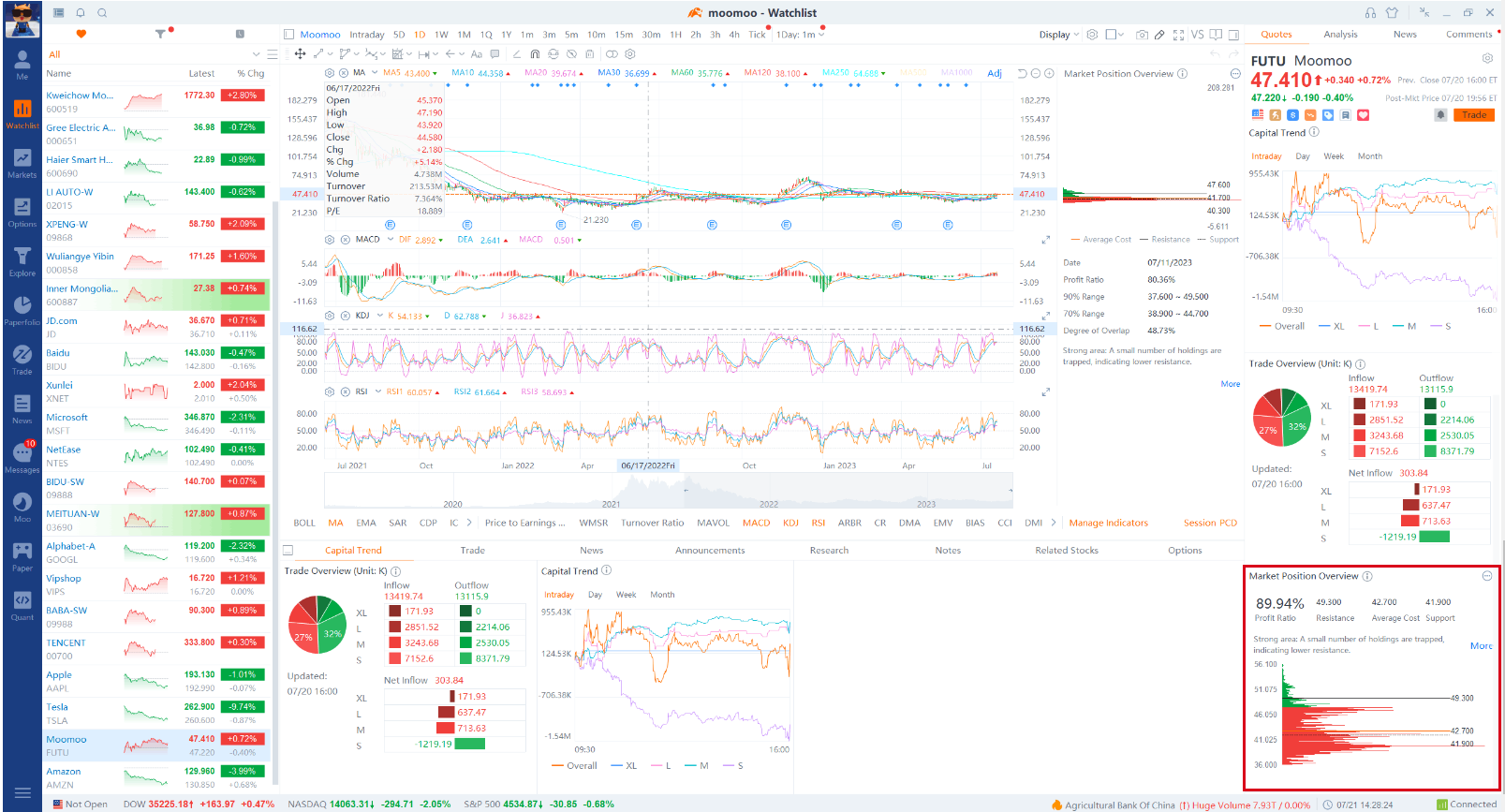Switch to the Analysis tab
This screenshot has width=1505, height=812.
tap(1340, 35)
